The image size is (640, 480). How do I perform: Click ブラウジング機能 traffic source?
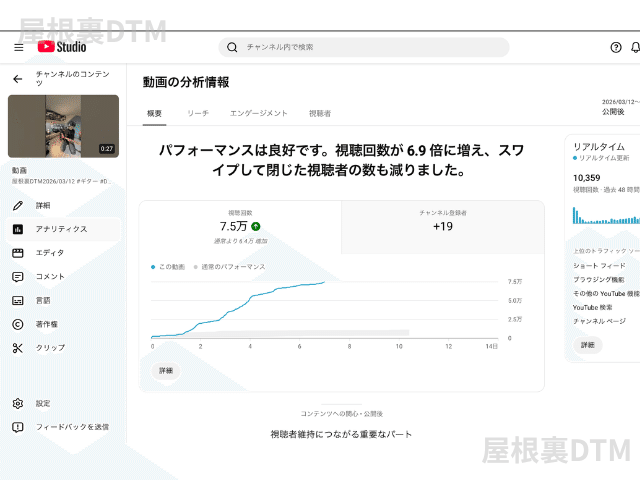point(598,280)
